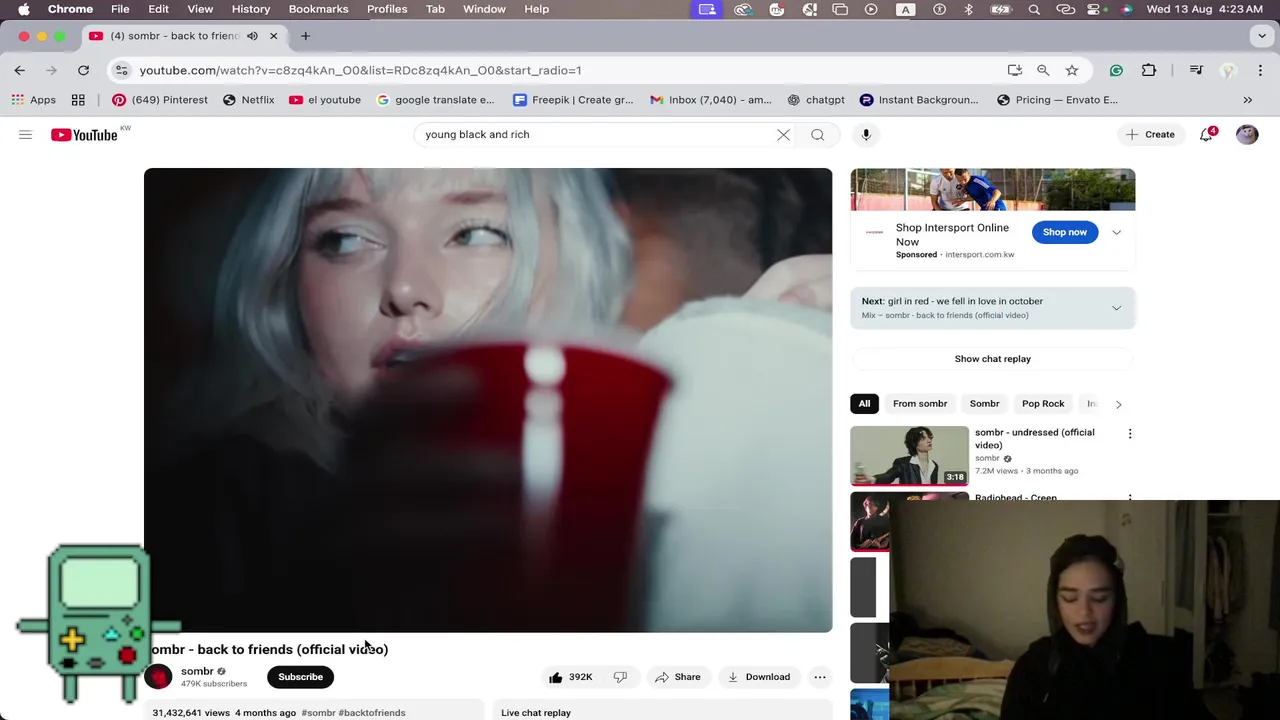Viewport: 1280px width, 720px height.
Task: Click the video player to pause
Action: [x=488, y=400]
